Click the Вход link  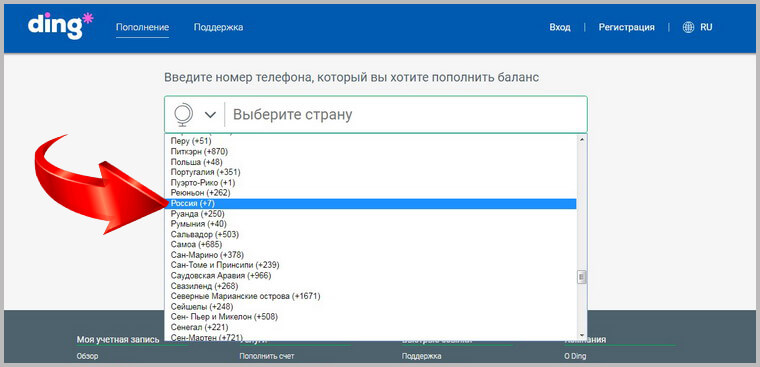tap(560, 27)
